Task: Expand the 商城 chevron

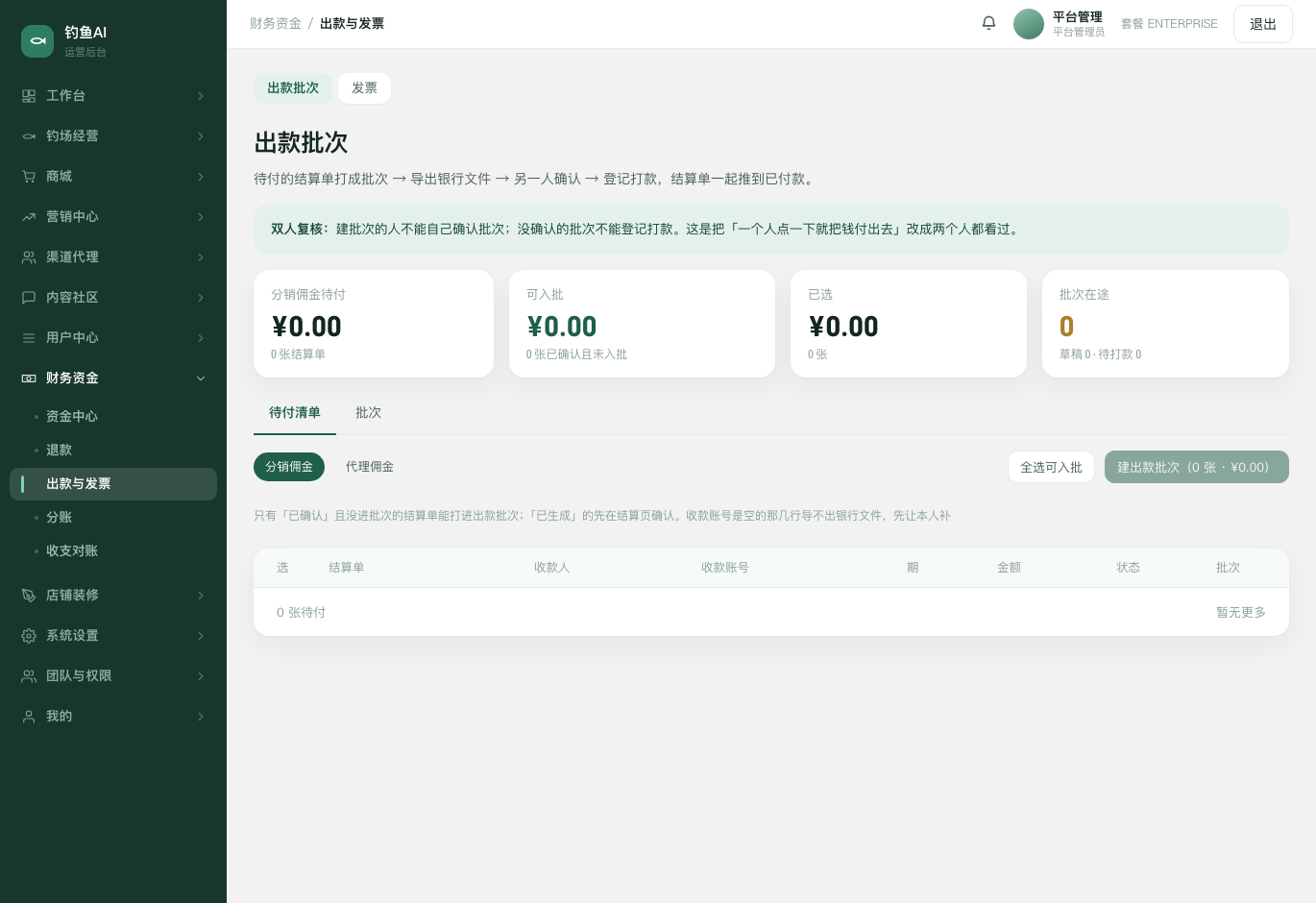Action: pos(201,177)
